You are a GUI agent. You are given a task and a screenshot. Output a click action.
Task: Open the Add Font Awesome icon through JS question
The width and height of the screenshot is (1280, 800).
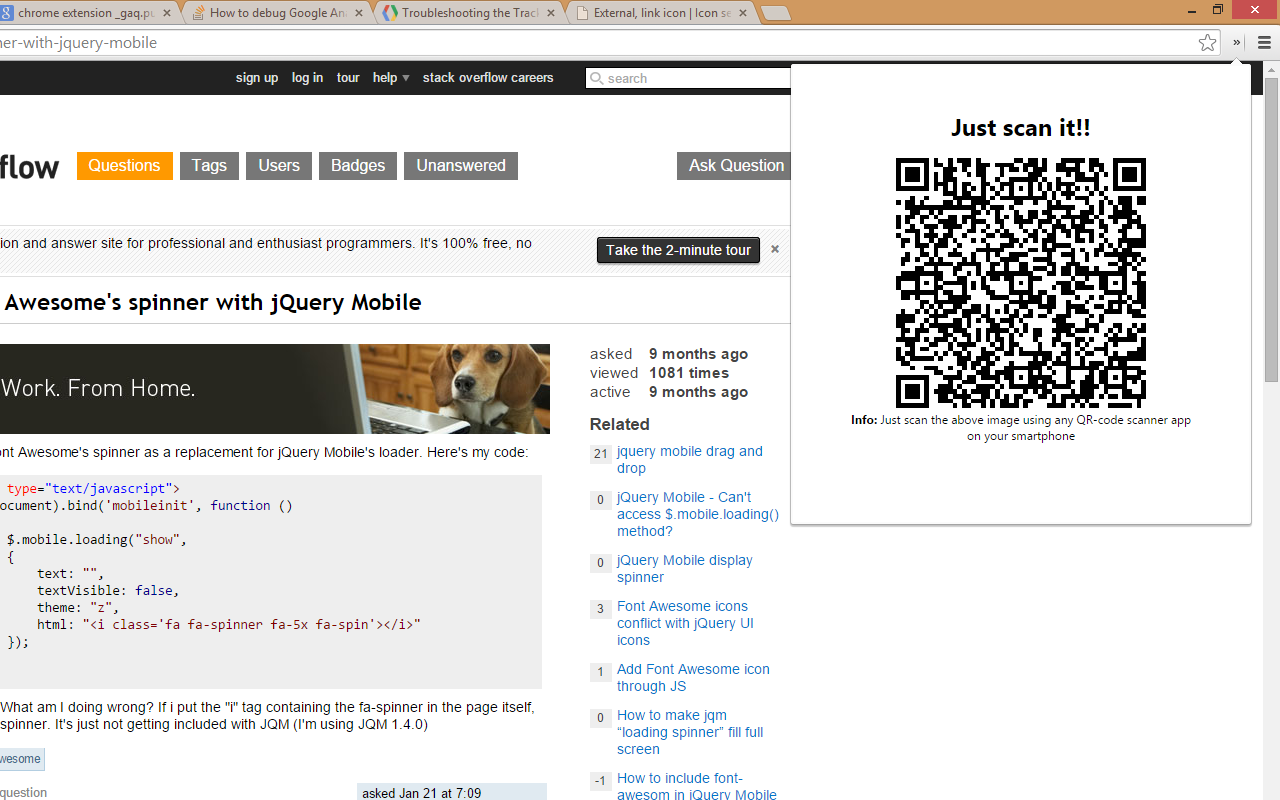click(693, 677)
